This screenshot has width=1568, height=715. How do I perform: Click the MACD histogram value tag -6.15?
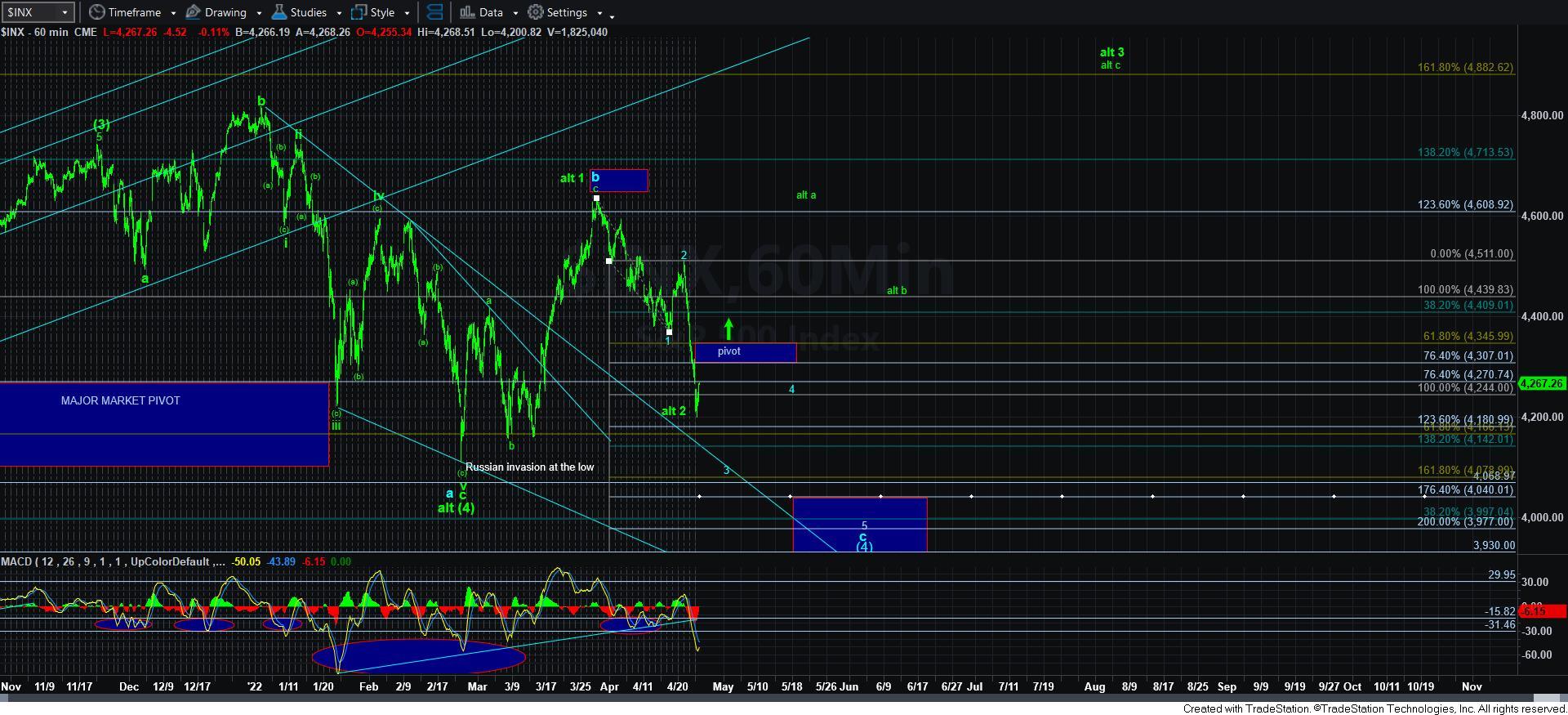coord(1543,611)
